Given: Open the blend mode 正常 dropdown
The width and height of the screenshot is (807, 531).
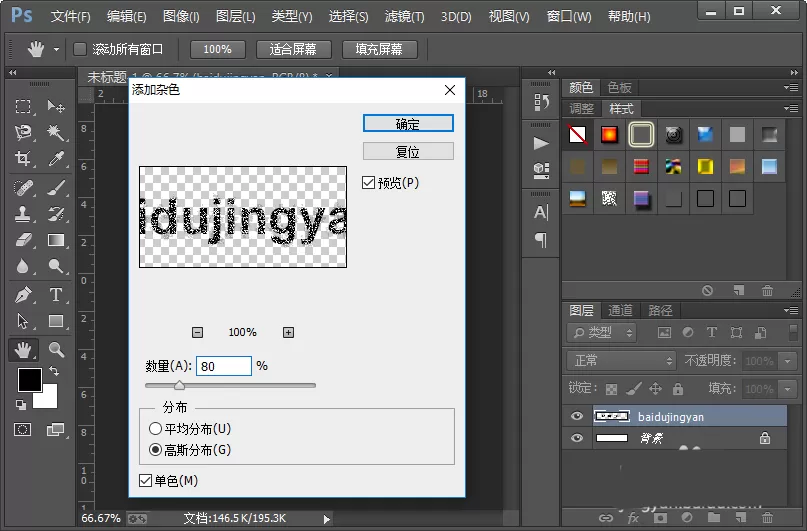Looking at the screenshot, I should (x=621, y=361).
